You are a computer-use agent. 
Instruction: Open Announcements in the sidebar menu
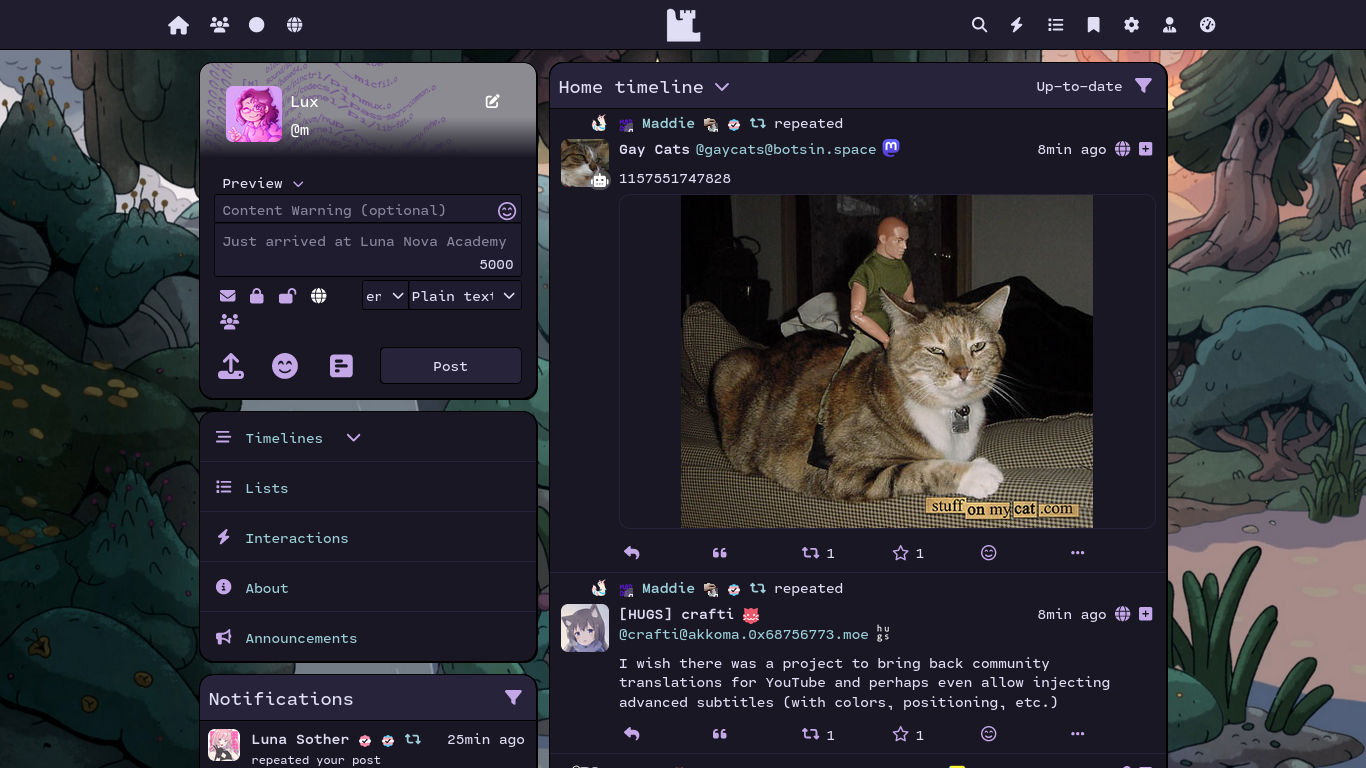coord(300,638)
